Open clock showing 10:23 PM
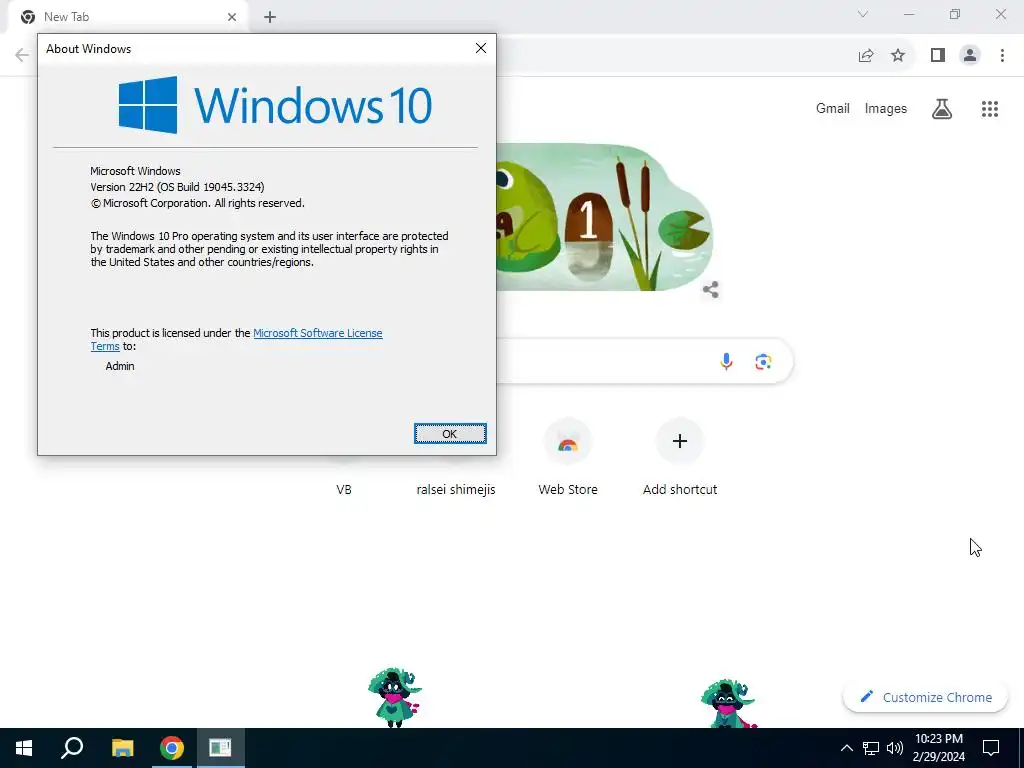The height and width of the screenshot is (768, 1024). (x=938, y=748)
